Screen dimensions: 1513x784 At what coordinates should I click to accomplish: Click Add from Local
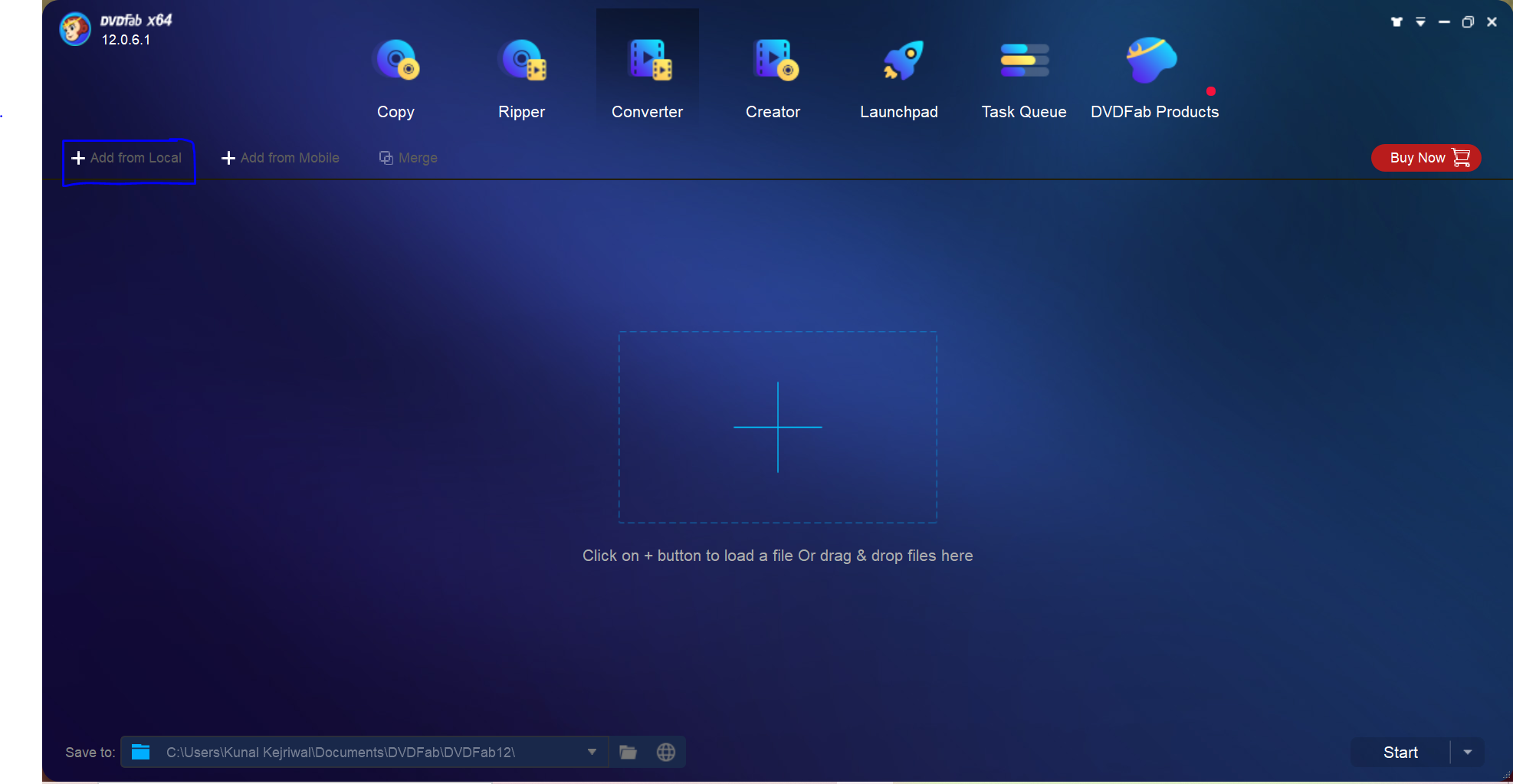click(x=128, y=158)
